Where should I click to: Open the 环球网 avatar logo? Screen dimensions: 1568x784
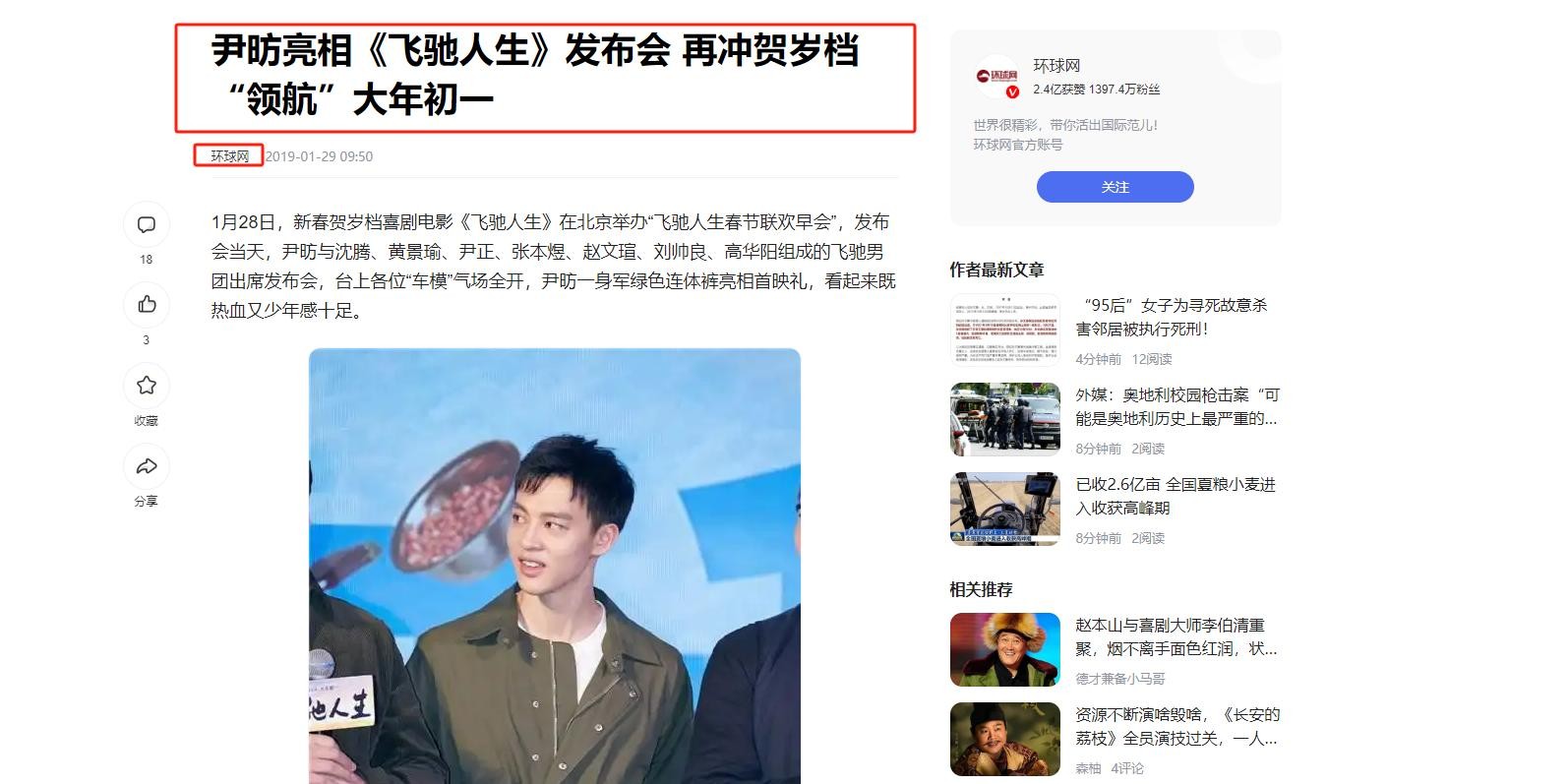point(996,76)
